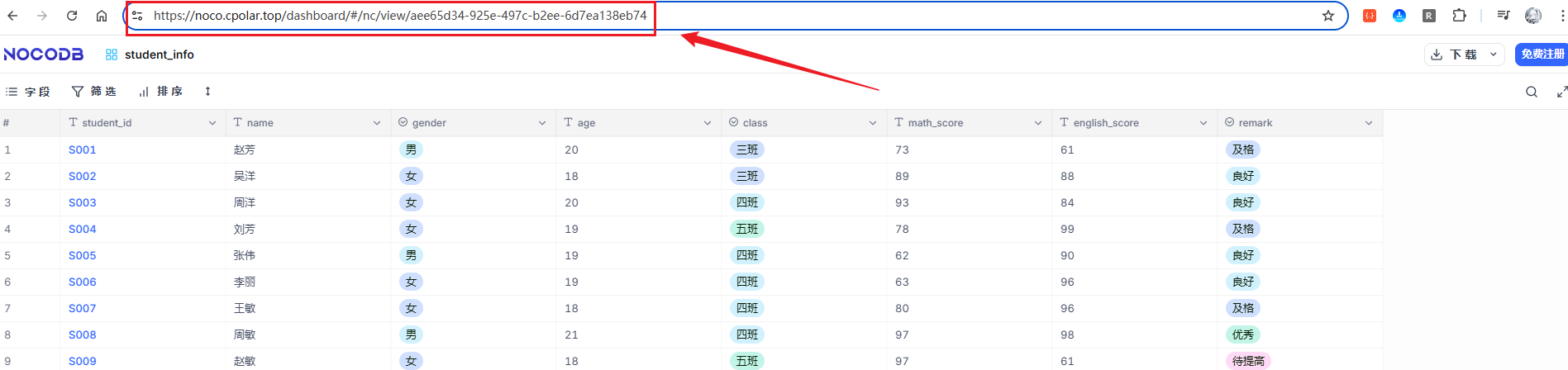Click the math_score column header
This screenshot has width=1568, height=370.
tap(969, 123)
